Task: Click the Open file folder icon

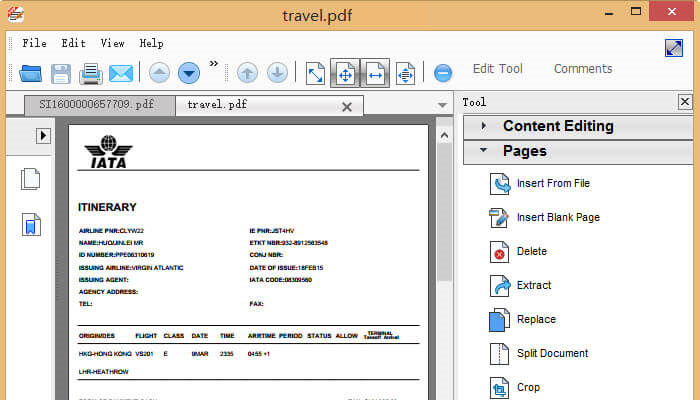Action: coord(30,73)
